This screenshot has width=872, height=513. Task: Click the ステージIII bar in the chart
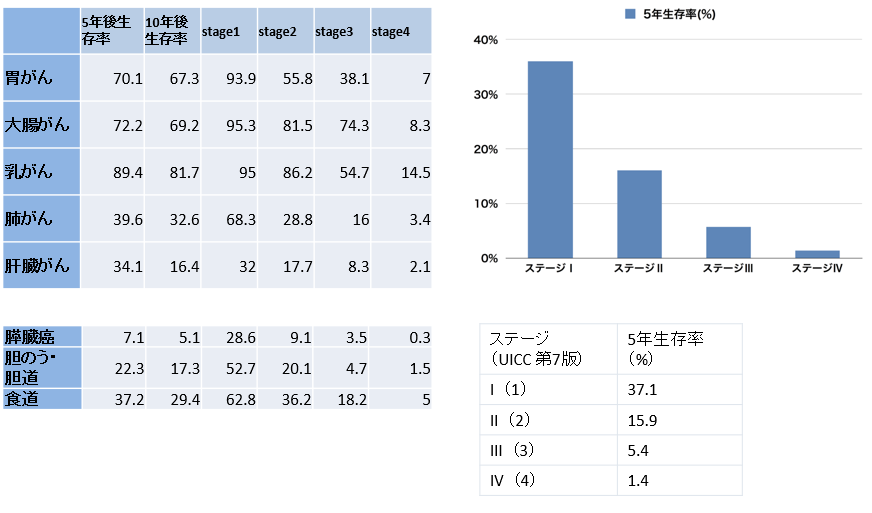(728, 243)
